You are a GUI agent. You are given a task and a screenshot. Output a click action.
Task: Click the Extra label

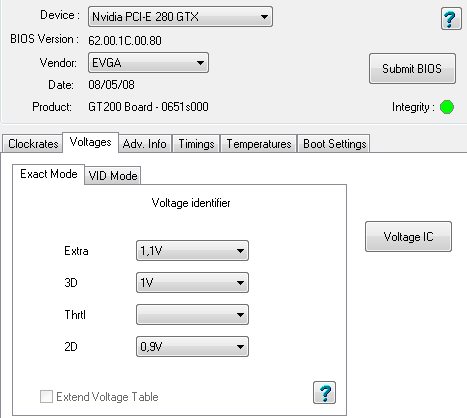[76, 251]
